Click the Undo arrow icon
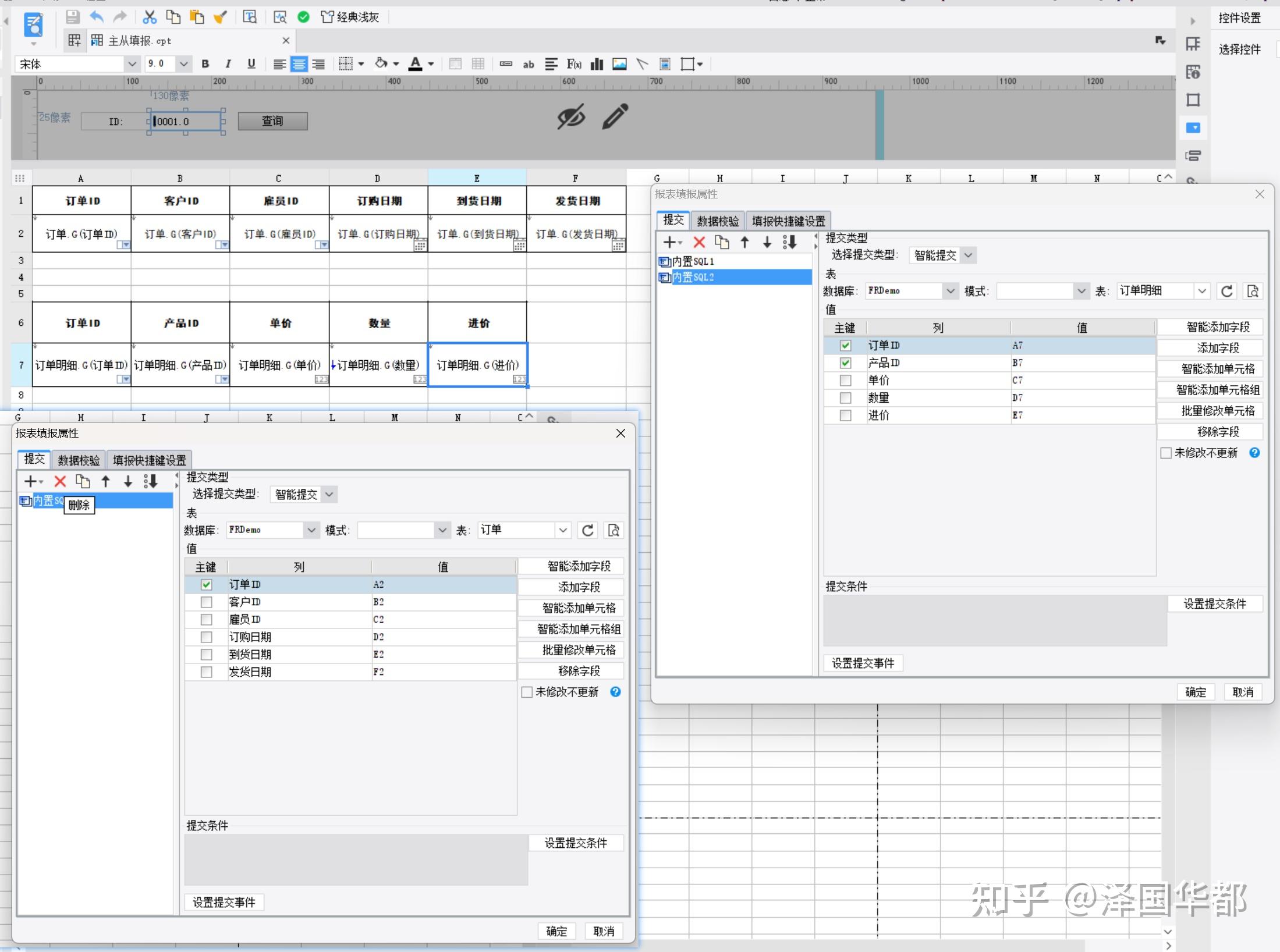The height and width of the screenshot is (952, 1280). tap(97, 17)
